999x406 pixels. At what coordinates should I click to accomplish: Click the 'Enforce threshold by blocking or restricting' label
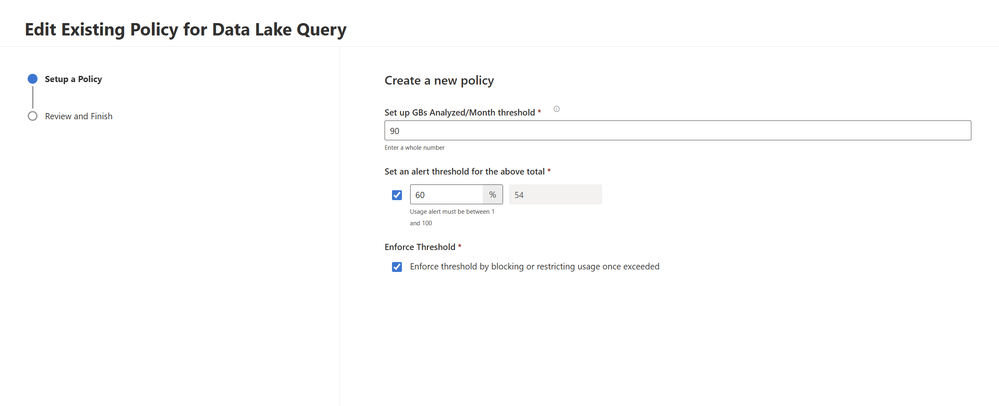pos(534,267)
